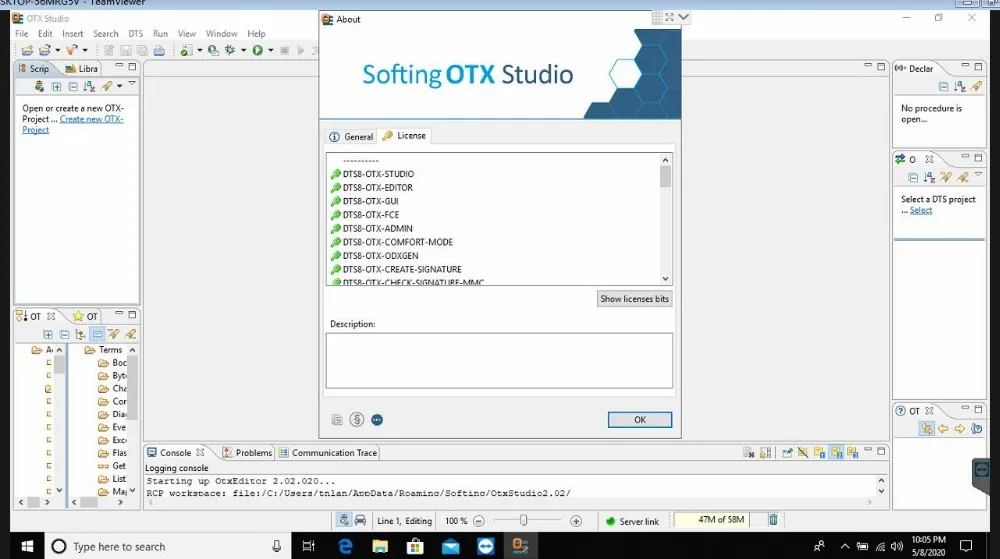
Task: Click Show licenses bits button
Action: point(635,299)
